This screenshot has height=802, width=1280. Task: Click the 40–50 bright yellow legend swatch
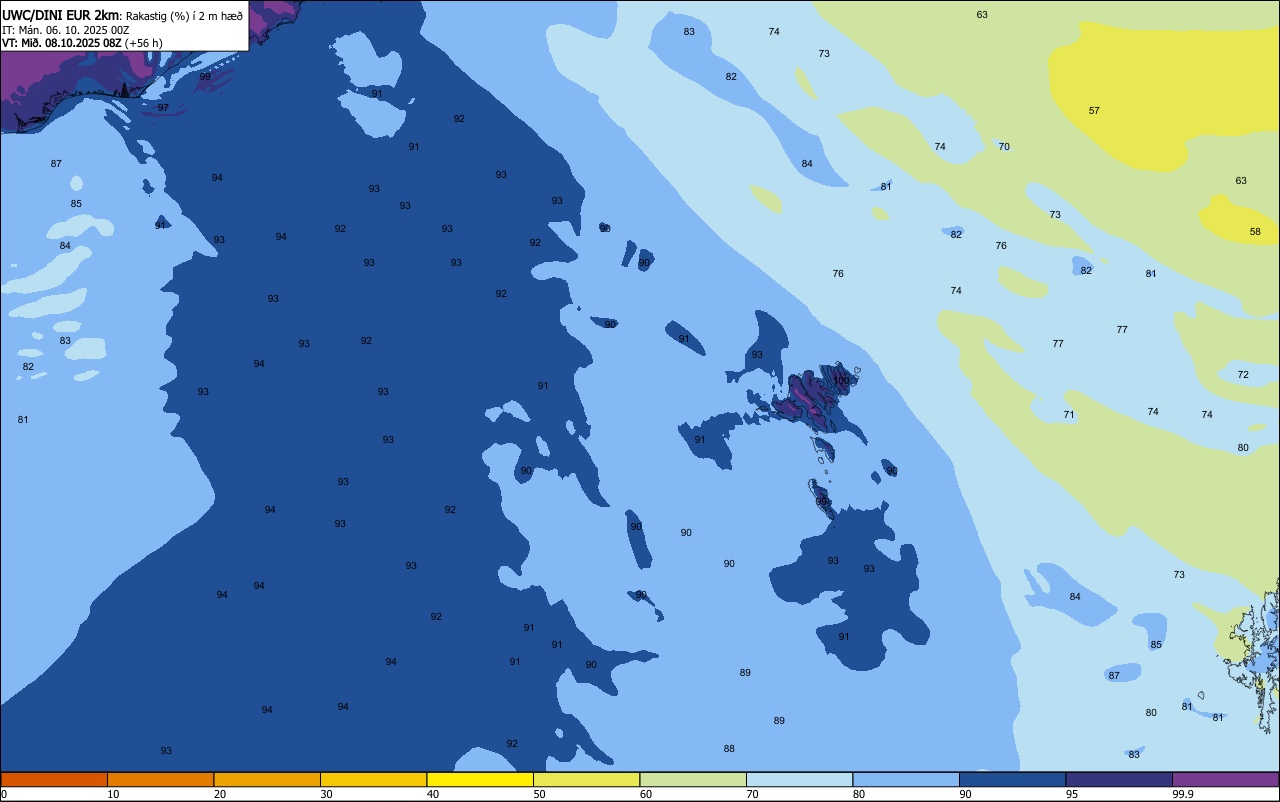pyautogui.click(x=480, y=779)
